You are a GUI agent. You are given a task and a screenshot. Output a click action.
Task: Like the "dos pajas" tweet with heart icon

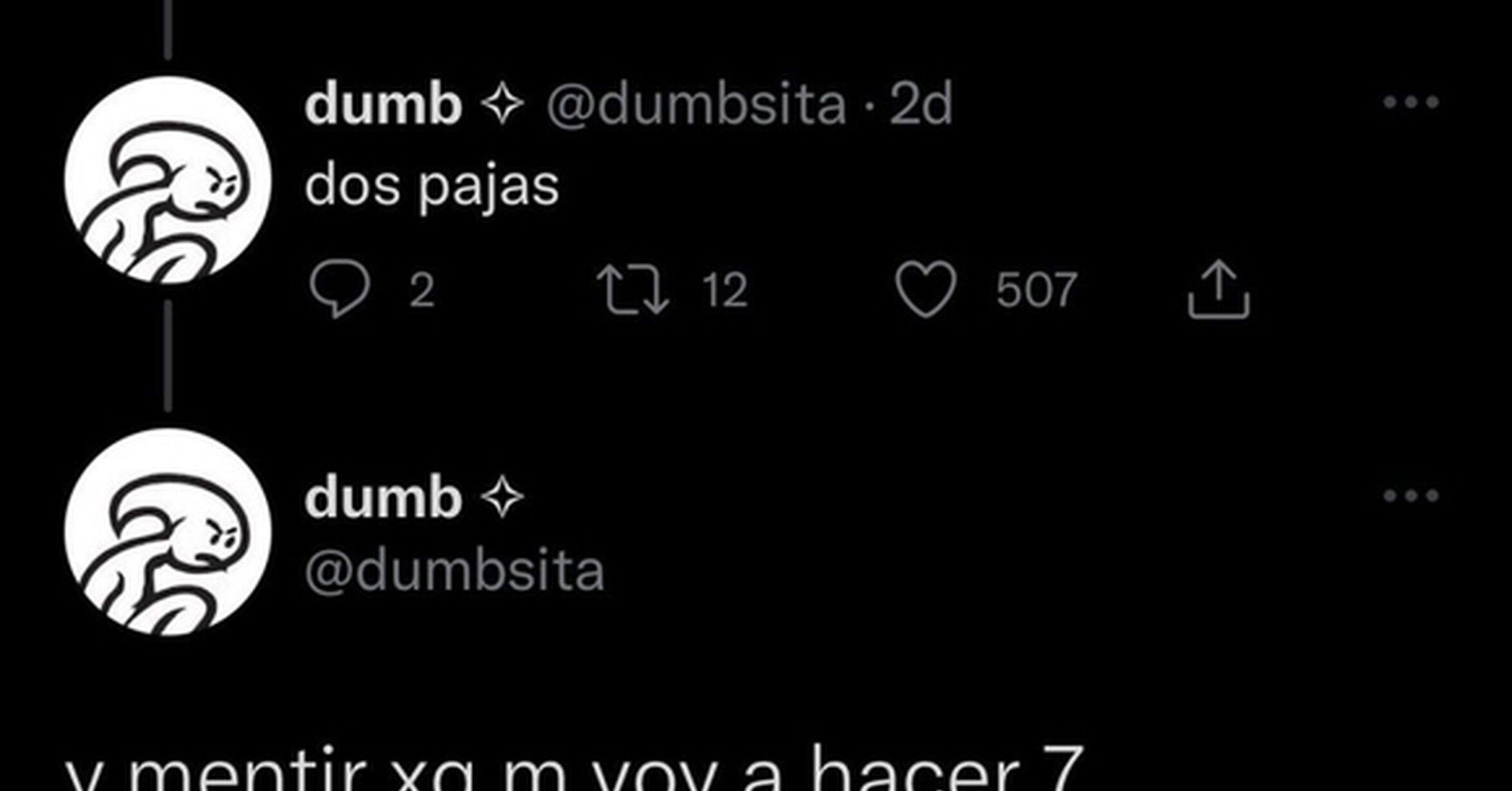pos(926,289)
